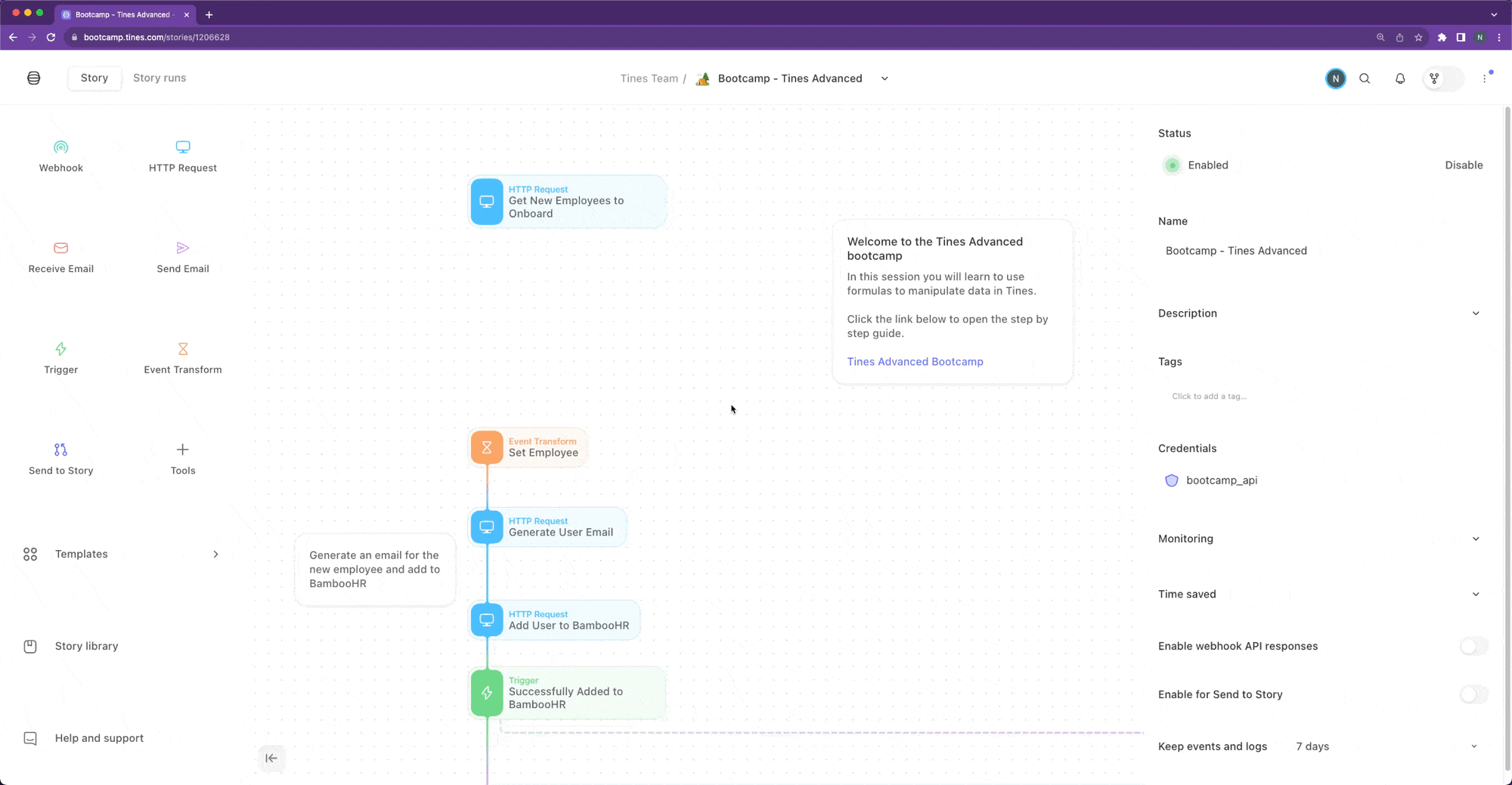
Task: Select the Send Email action icon
Action: pyautogui.click(x=183, y=248)
